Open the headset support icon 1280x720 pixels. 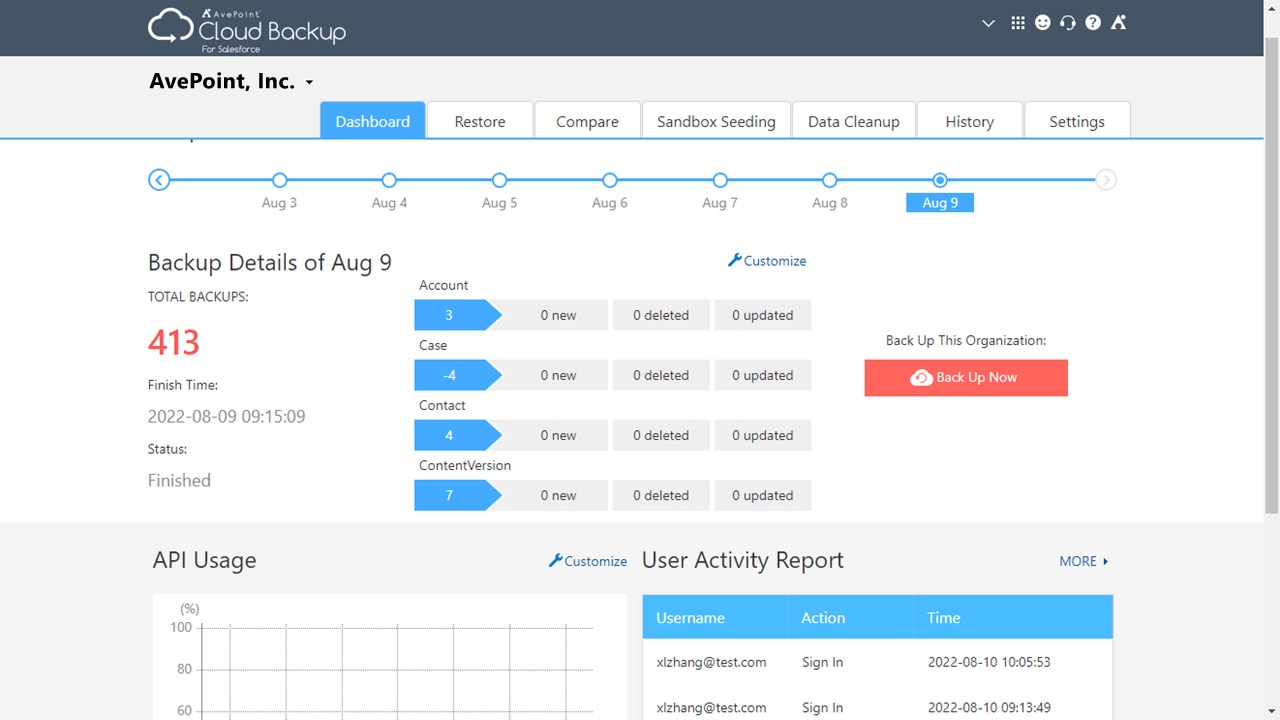(x=1068, y=23)
